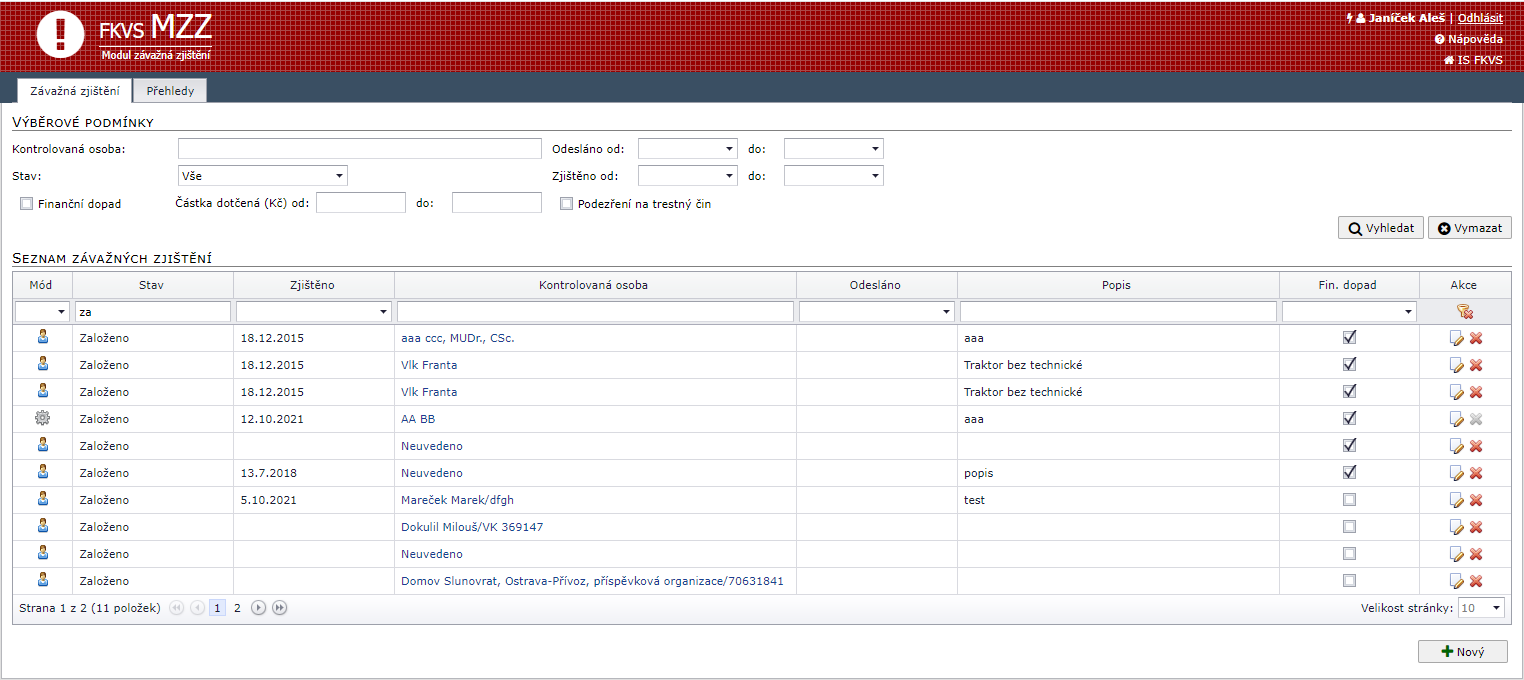1524x680 pixels.
Task: Select page 1 in the pager
Action: [x=217, y=608]
